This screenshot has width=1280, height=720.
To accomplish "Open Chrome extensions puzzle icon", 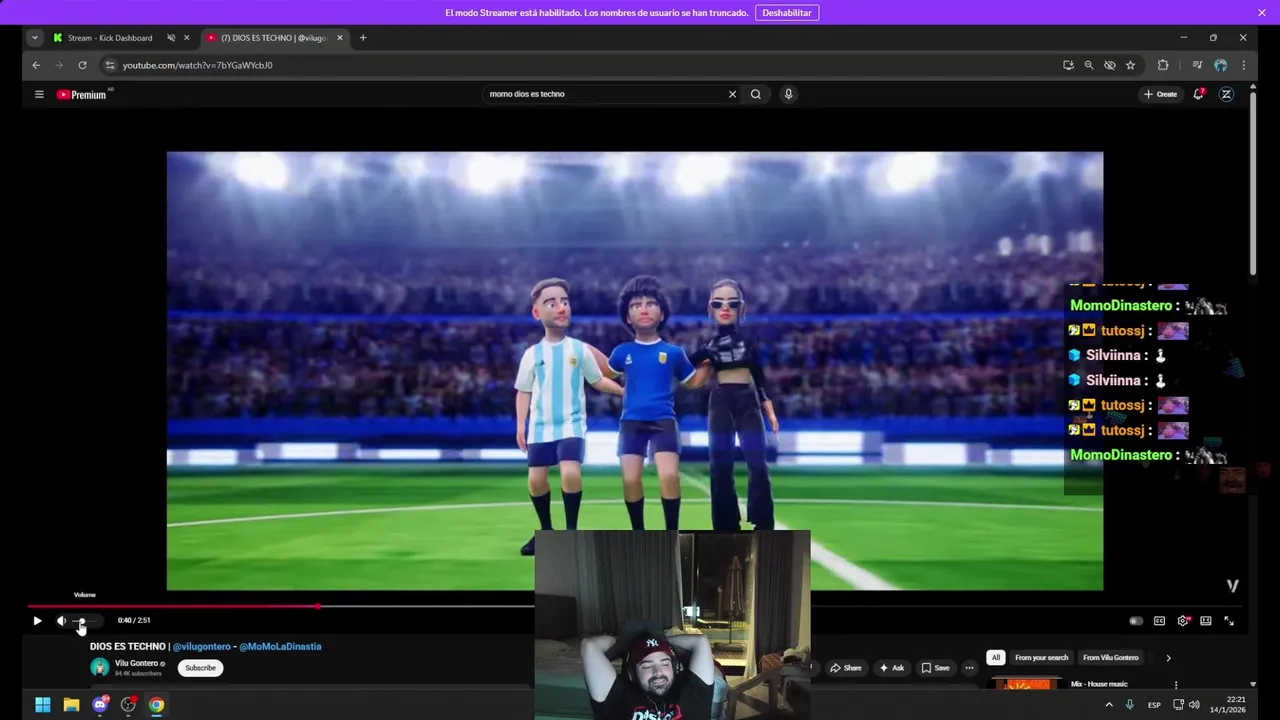I will [x=1163, y=65].
